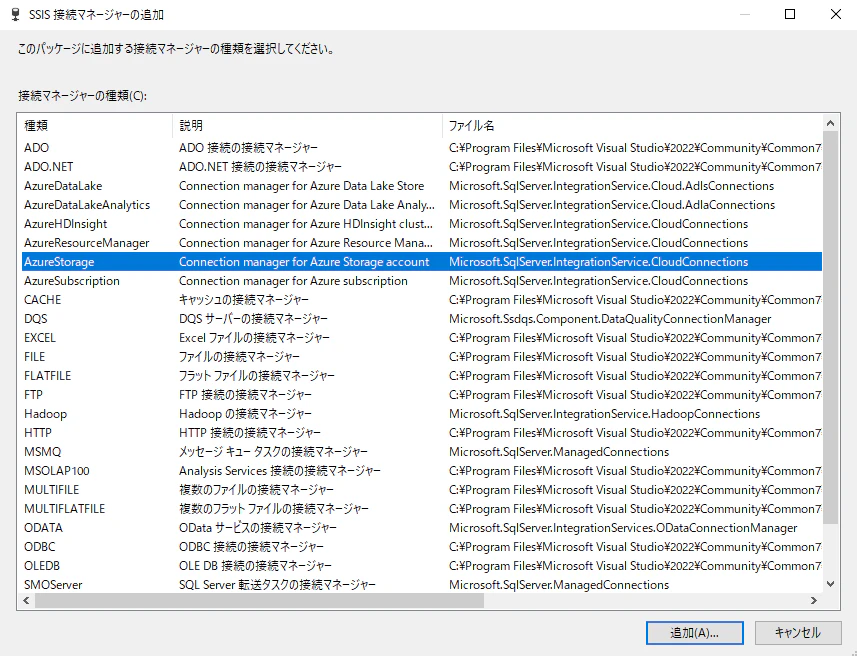
Task: Select the EXCEL connection type
Action: [422, 338]
